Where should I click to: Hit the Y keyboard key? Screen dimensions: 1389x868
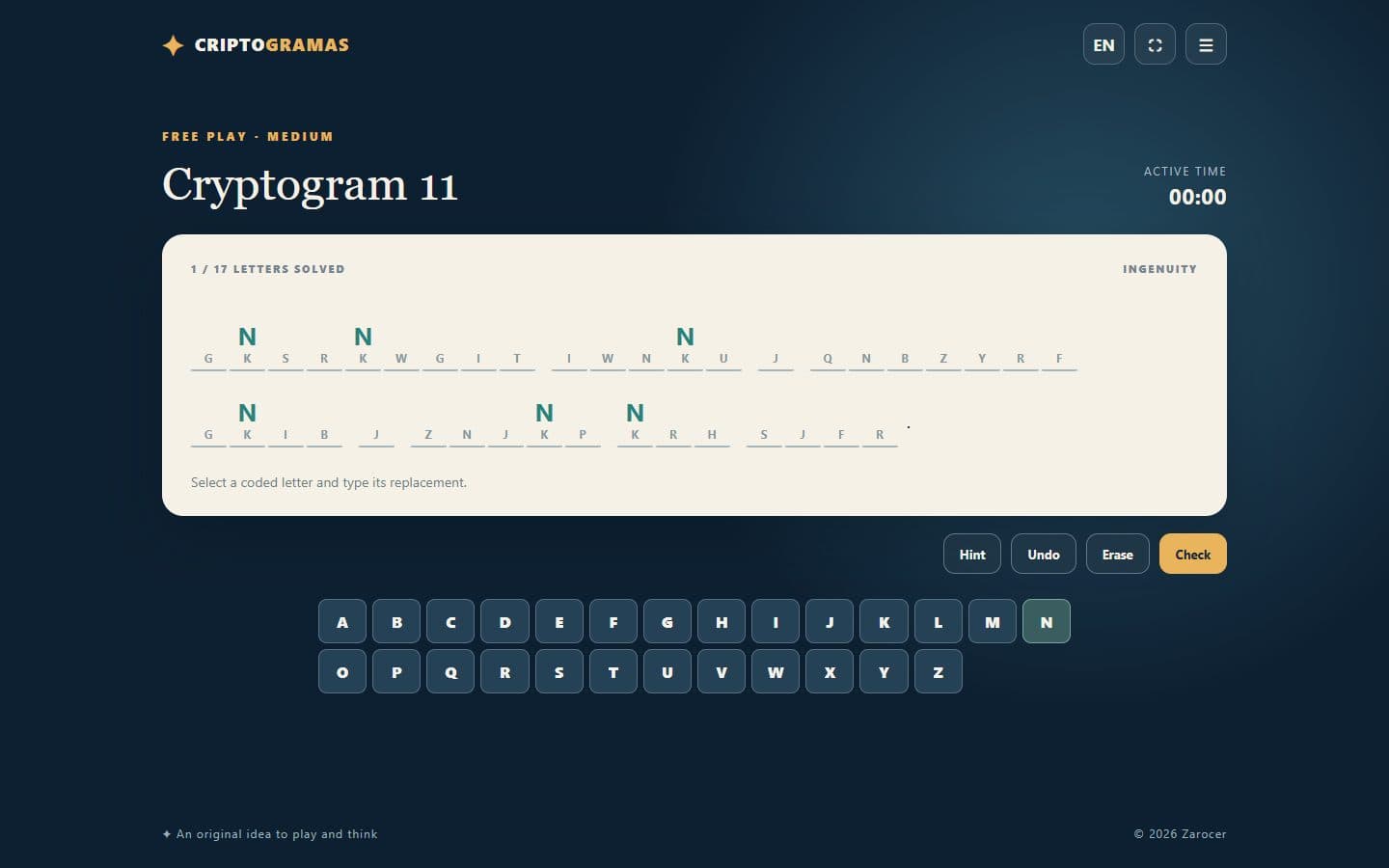click(x=884, y=672)
